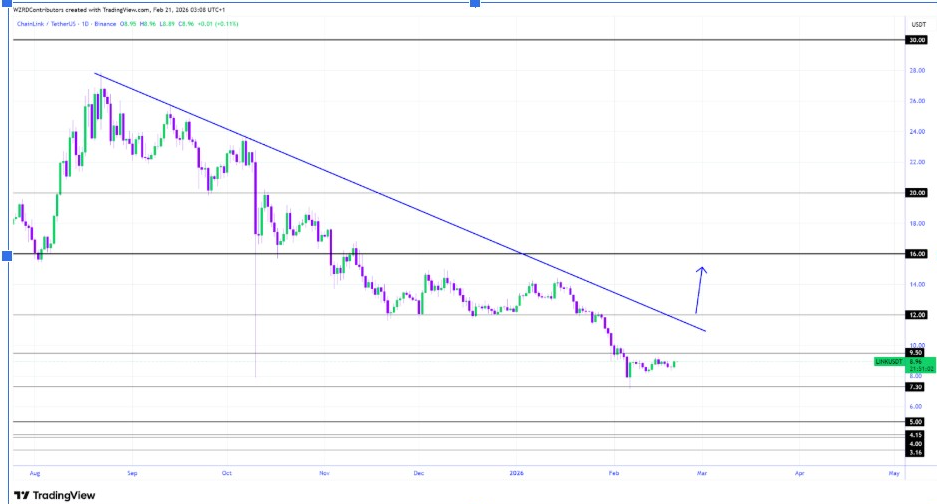This screenshot has width=937, height=504.
Task: Click the Oct label on time axis
Action: click(x=226, y=473)
